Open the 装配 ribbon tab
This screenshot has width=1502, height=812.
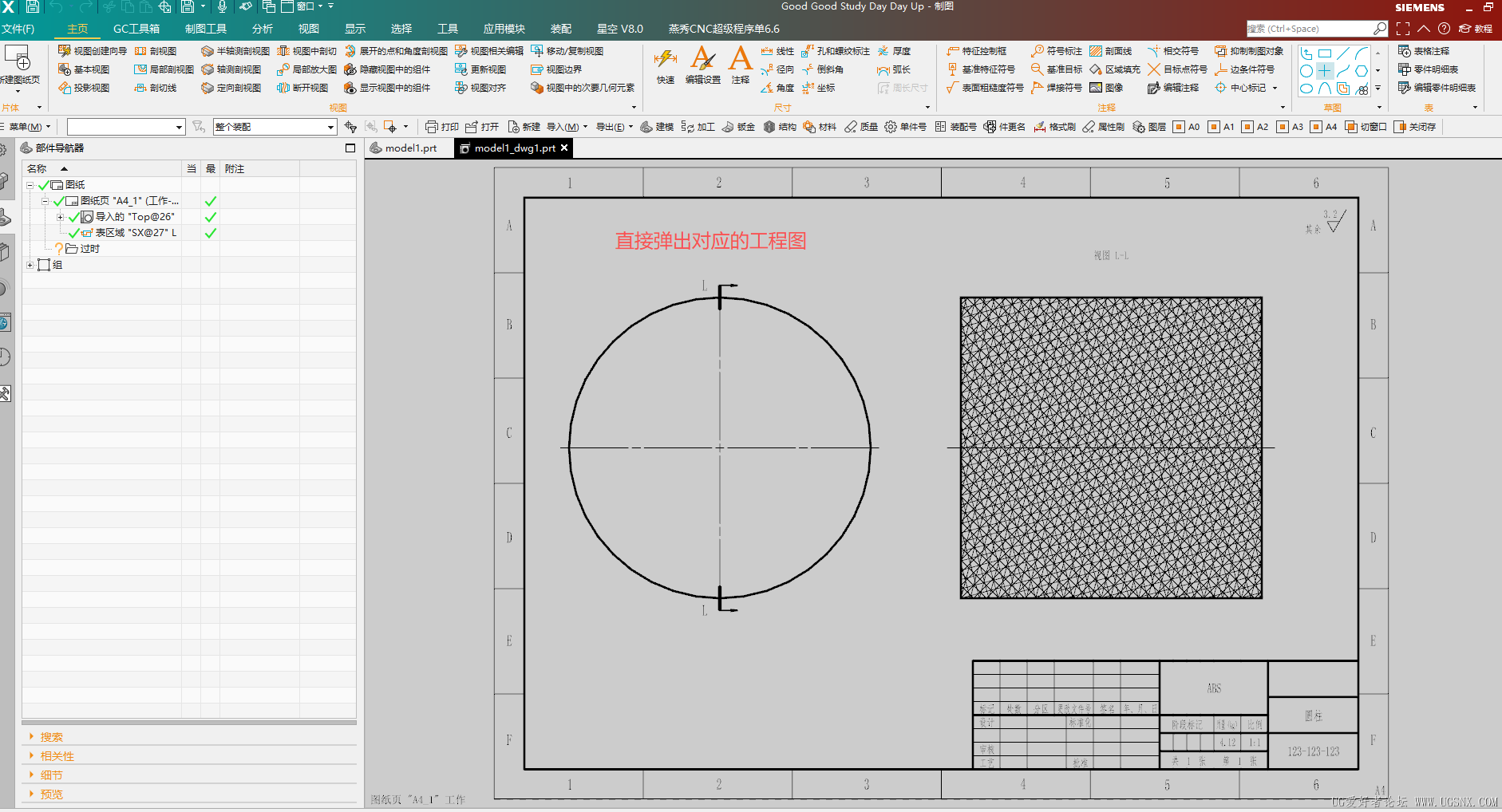pyautogui.click(x=561, y=29)
